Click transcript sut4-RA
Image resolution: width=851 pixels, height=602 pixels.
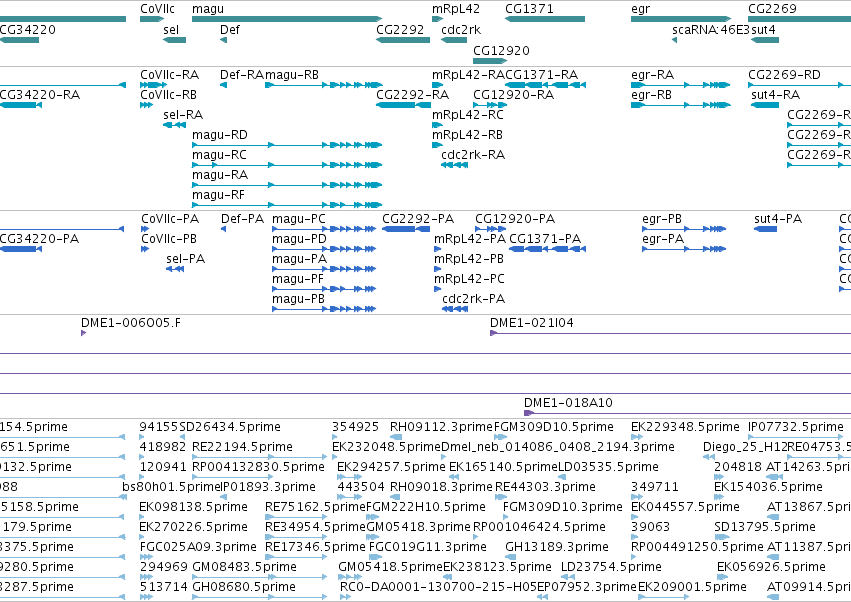pos(765,105)
